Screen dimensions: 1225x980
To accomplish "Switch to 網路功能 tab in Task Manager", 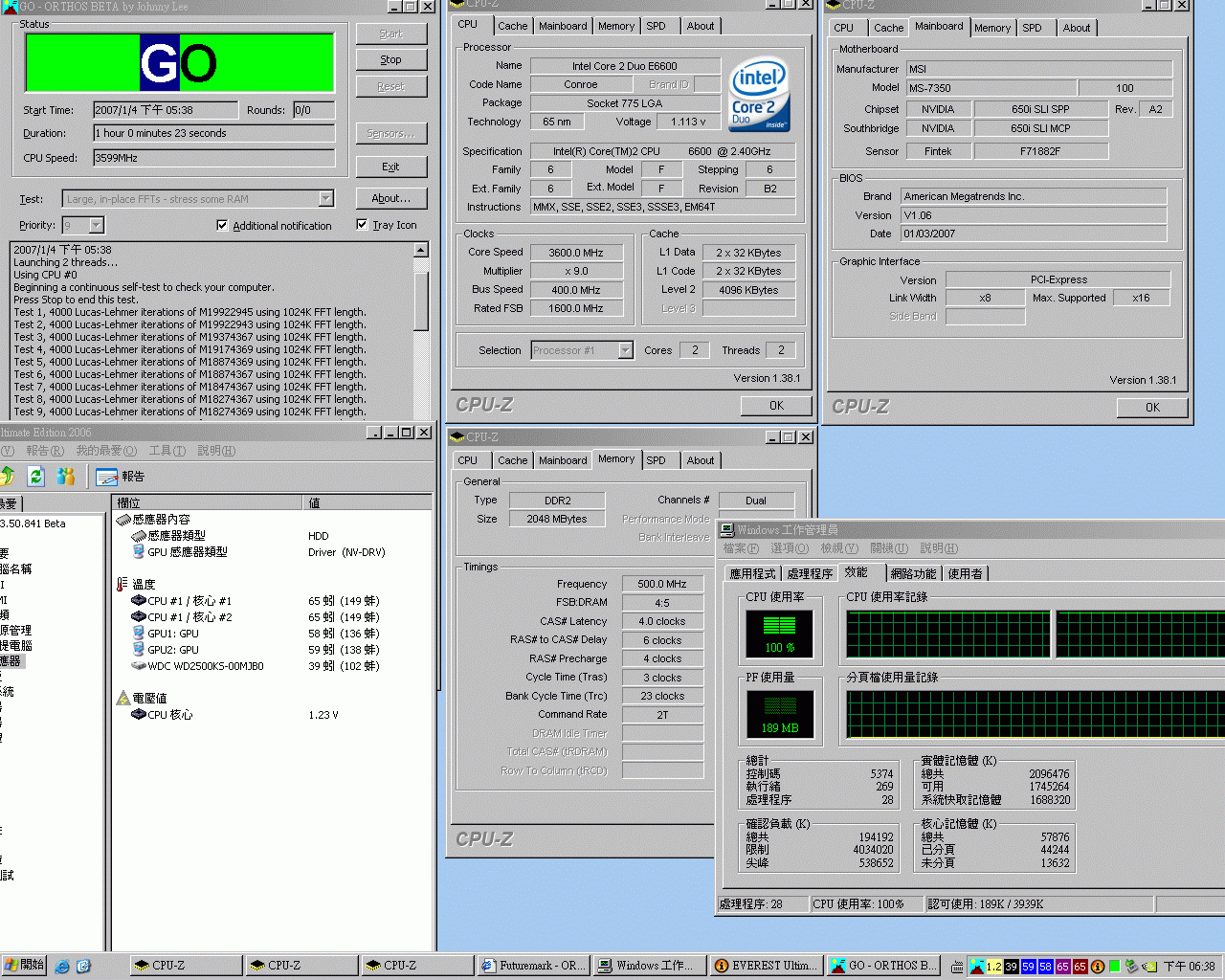I will click(913, 573).
